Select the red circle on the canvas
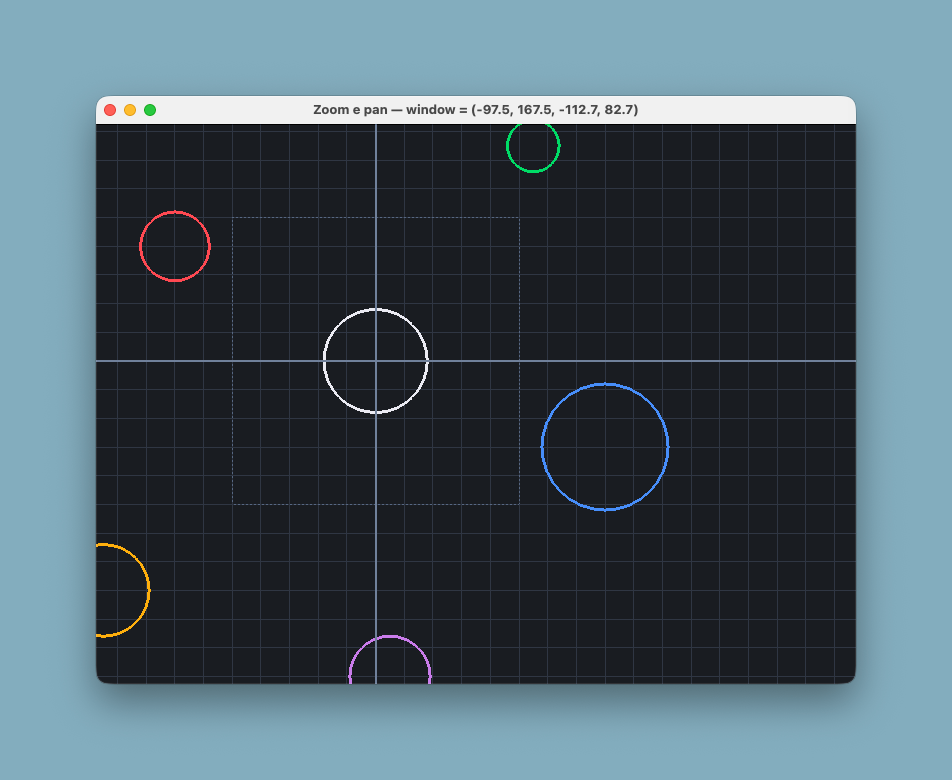 175,246
